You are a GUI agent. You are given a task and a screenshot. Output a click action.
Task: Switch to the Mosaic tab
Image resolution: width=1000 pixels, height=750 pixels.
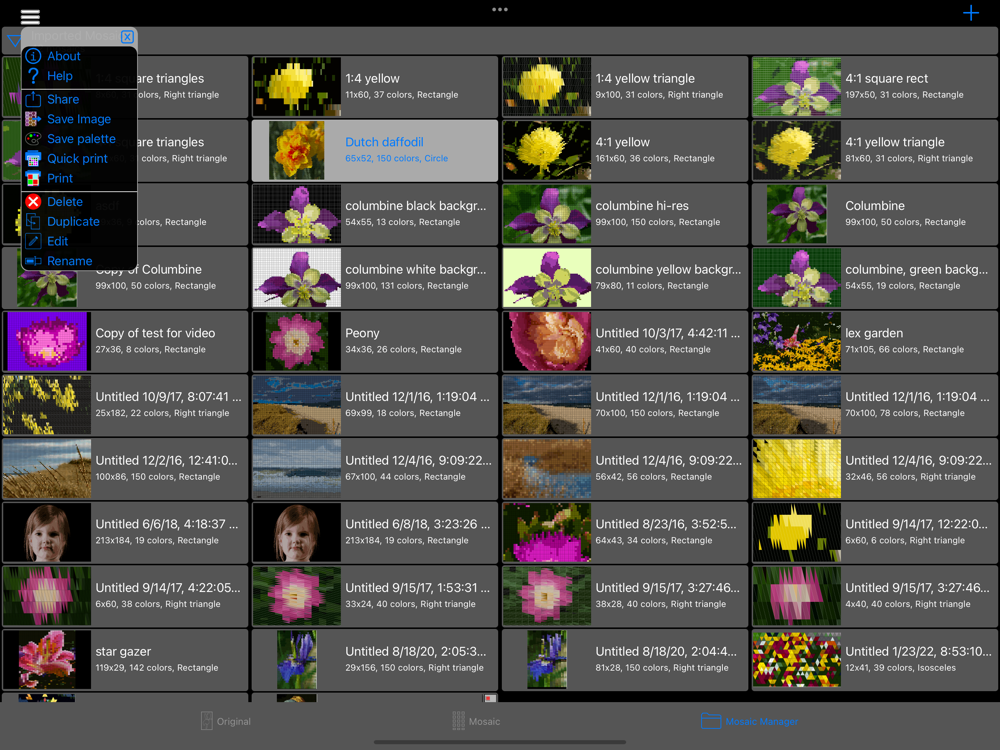pyautogui.click(x=476, y=721)
